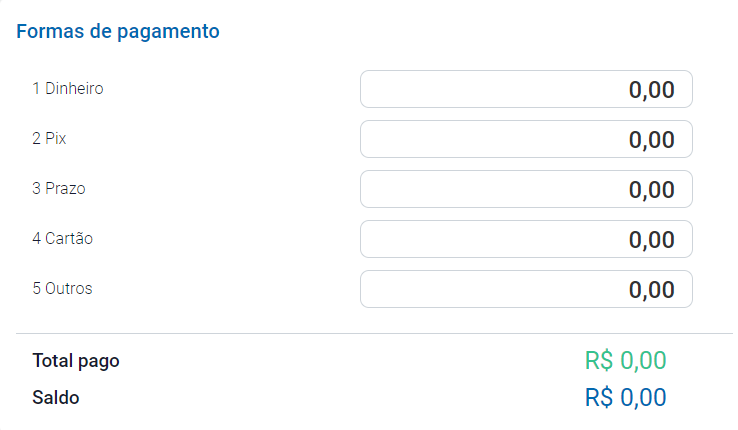This screenshot has width=738, height=430.
Task: Click the "1 Dinheiro" payment label
Action: (68, 89)
